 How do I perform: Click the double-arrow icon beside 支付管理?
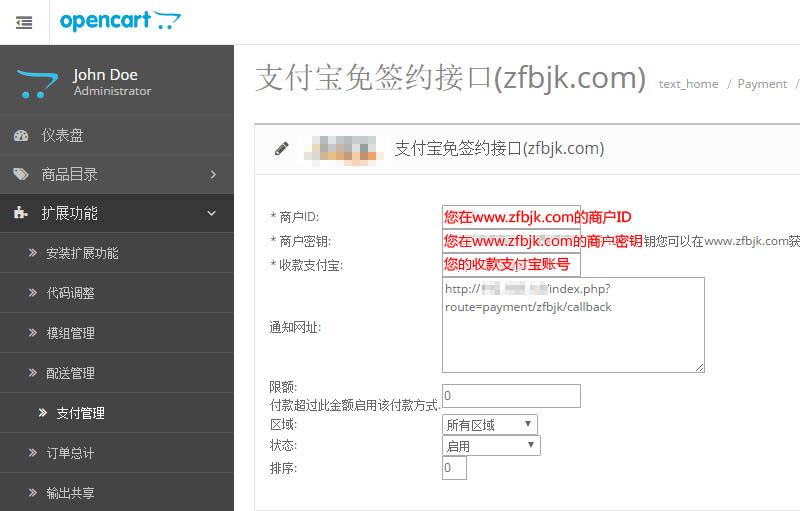point(43,413)
